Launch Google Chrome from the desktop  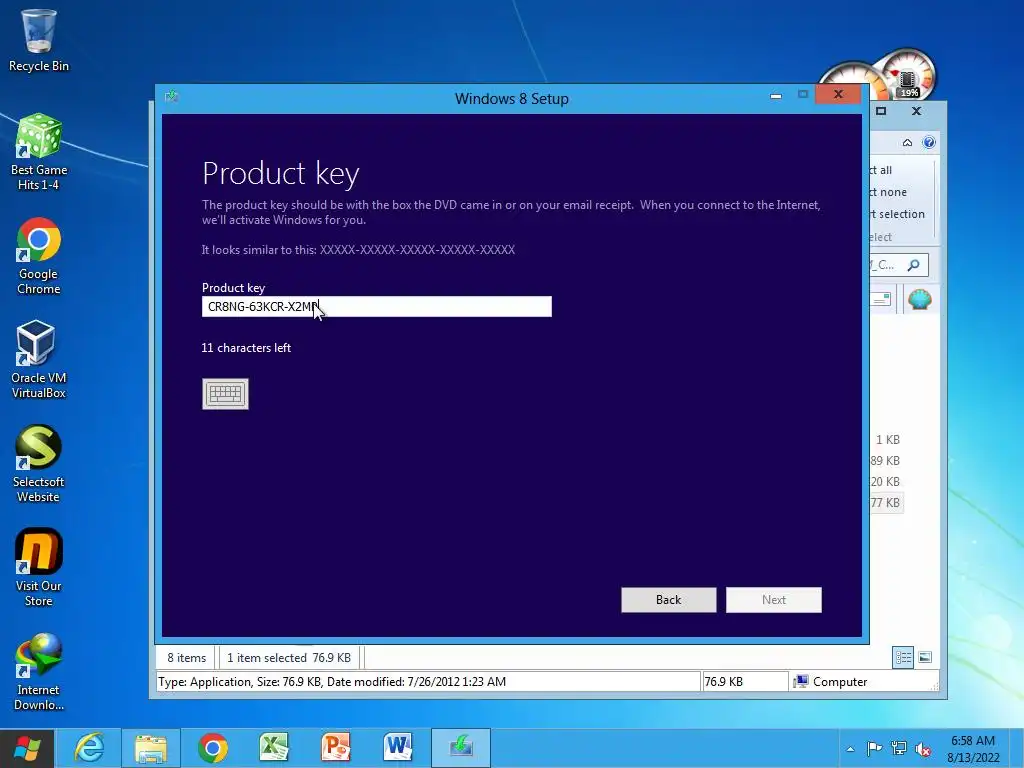(39, 256)
